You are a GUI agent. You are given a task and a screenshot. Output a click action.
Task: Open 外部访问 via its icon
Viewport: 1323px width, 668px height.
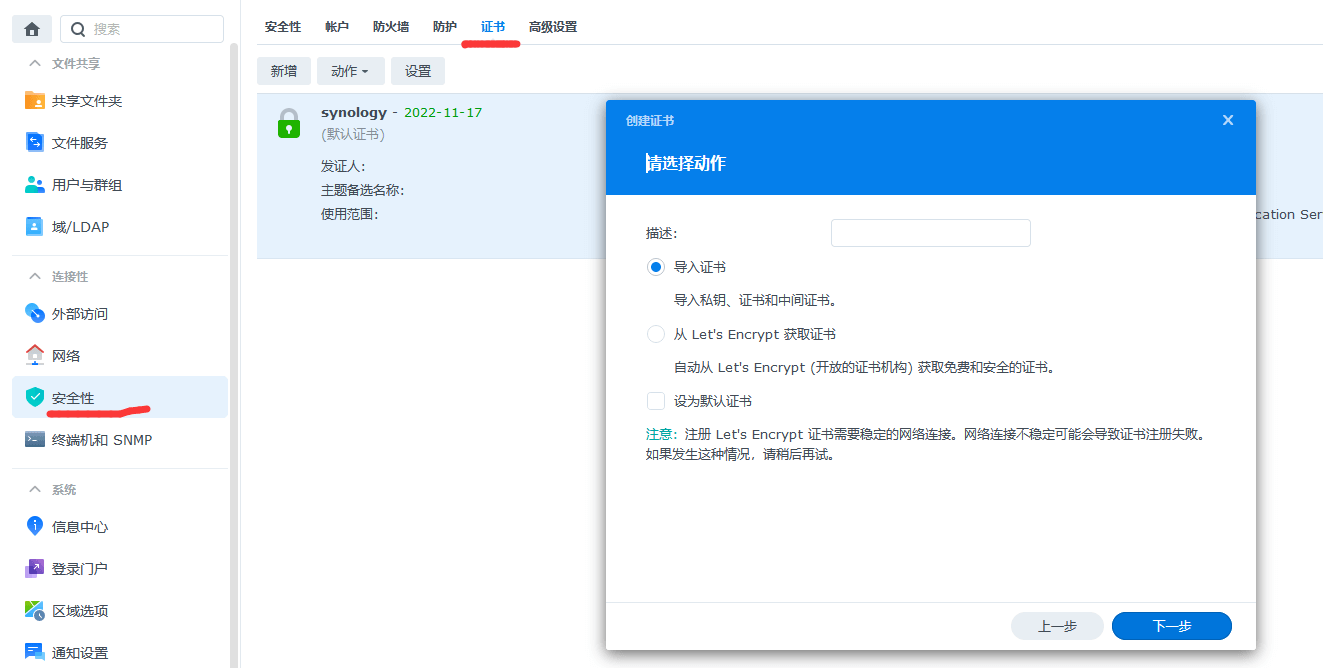pos(35,314)
